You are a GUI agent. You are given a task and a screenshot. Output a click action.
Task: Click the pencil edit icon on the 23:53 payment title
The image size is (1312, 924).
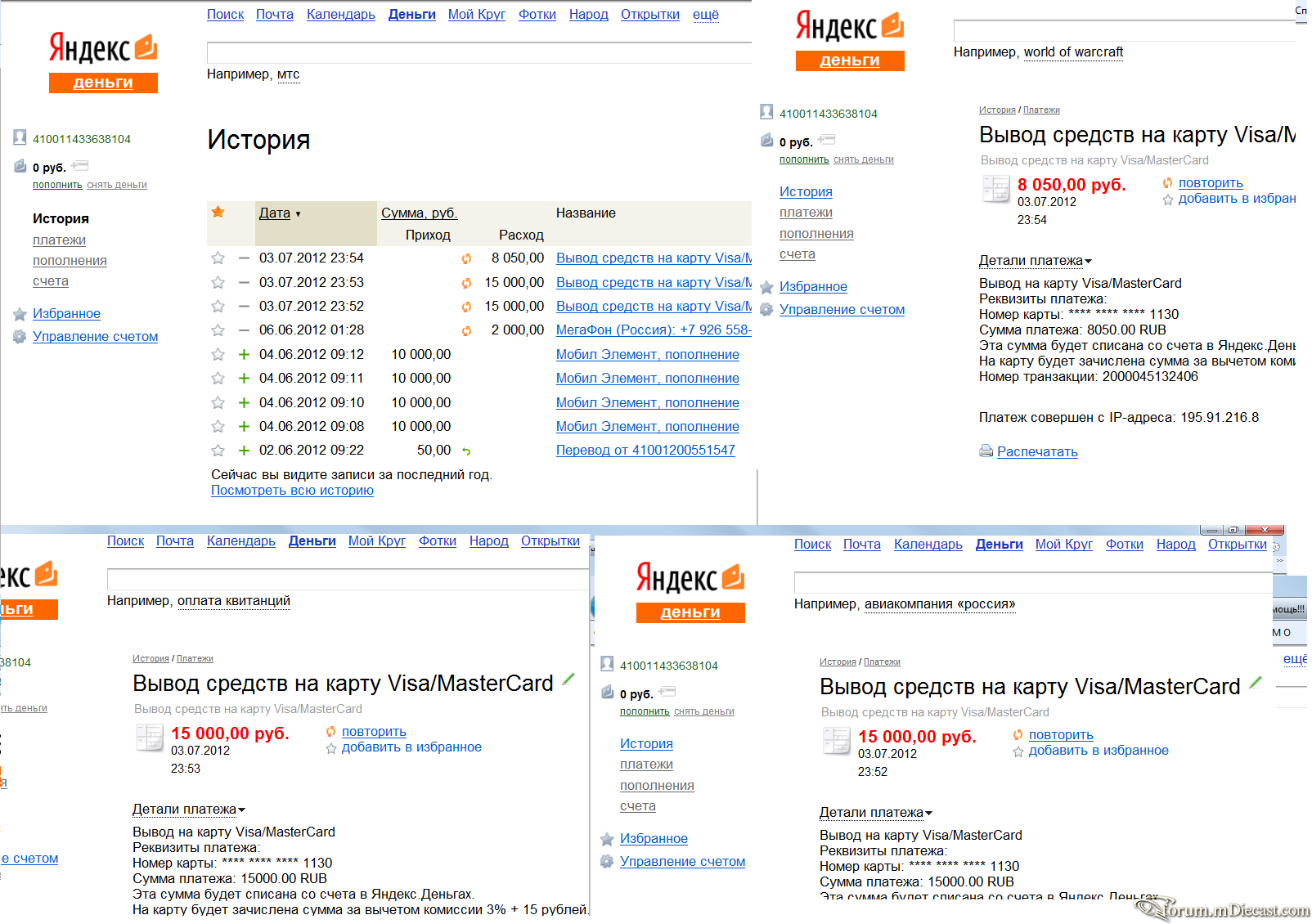tap(568, 679)
